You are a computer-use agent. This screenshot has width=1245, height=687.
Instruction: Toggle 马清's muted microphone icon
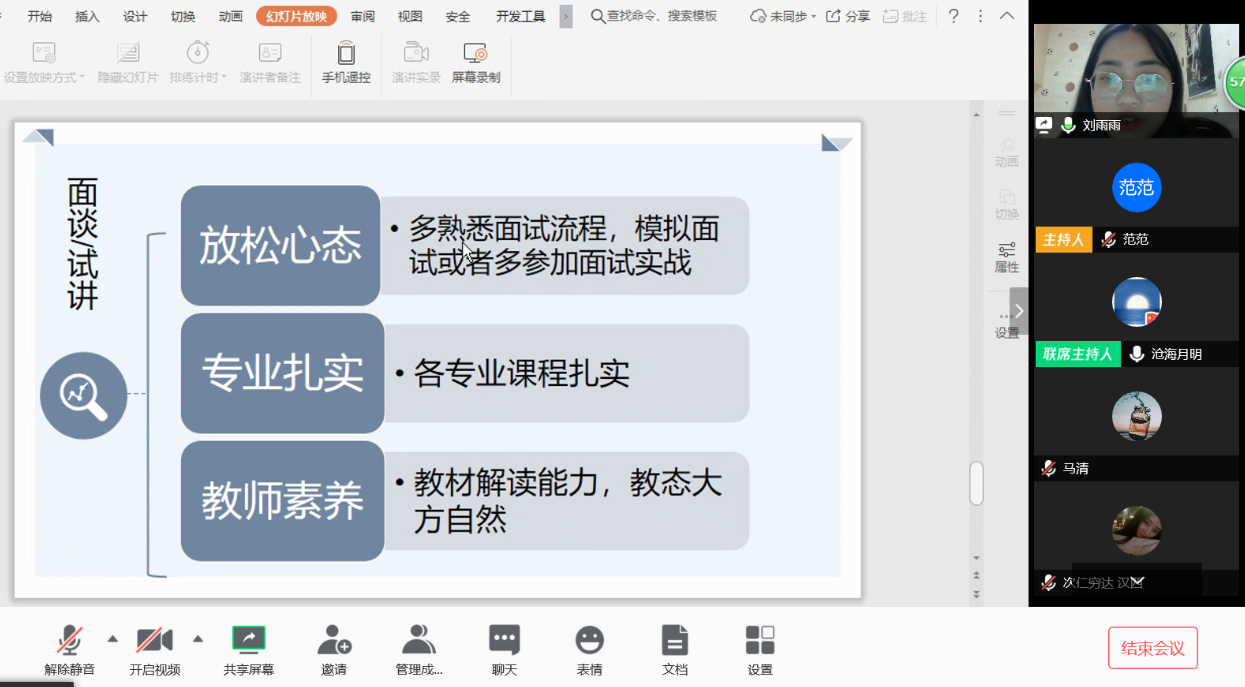(1048, 468)
